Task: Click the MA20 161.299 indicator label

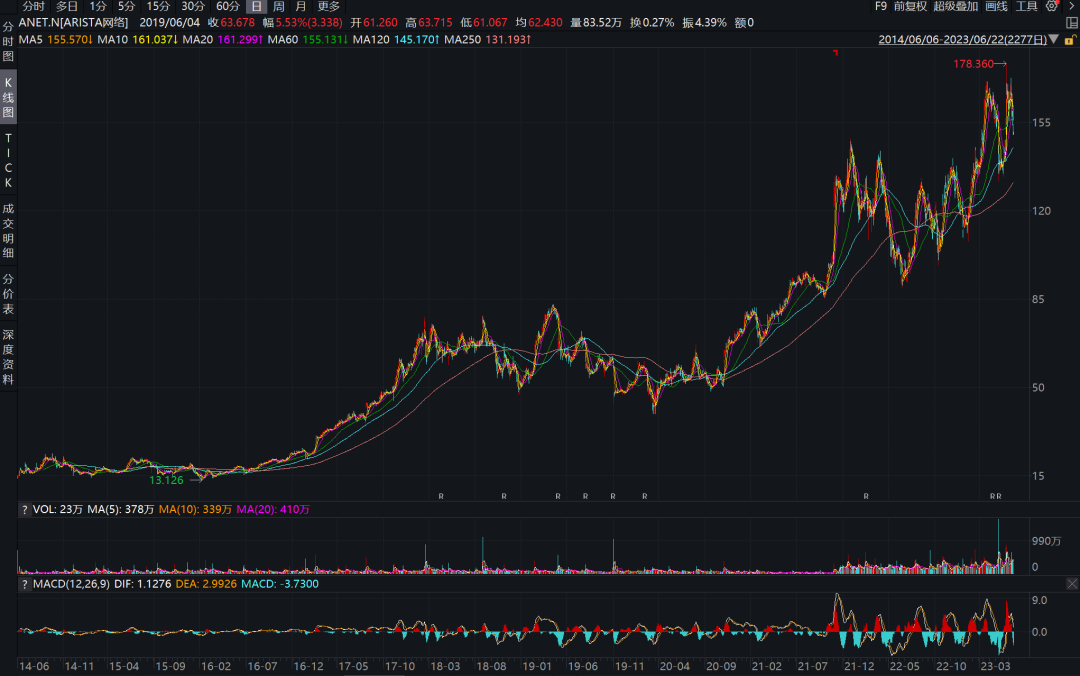Action: pos(223,39)
